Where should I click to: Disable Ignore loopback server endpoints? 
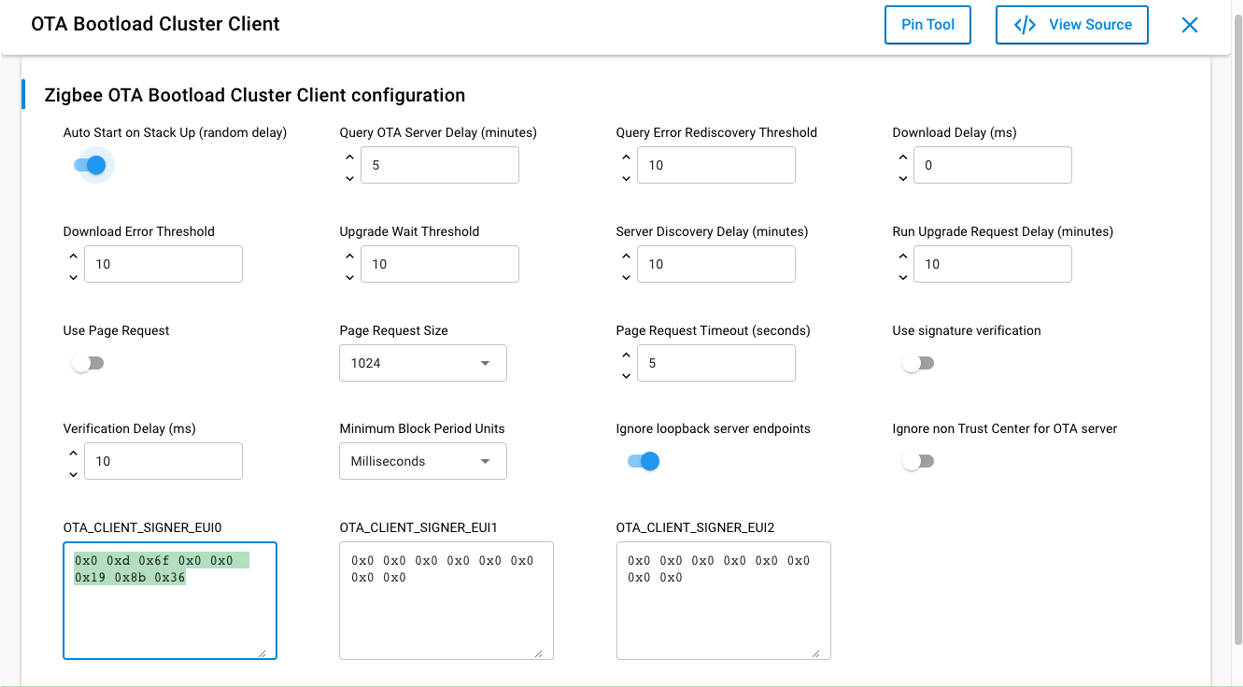[643, 461]
